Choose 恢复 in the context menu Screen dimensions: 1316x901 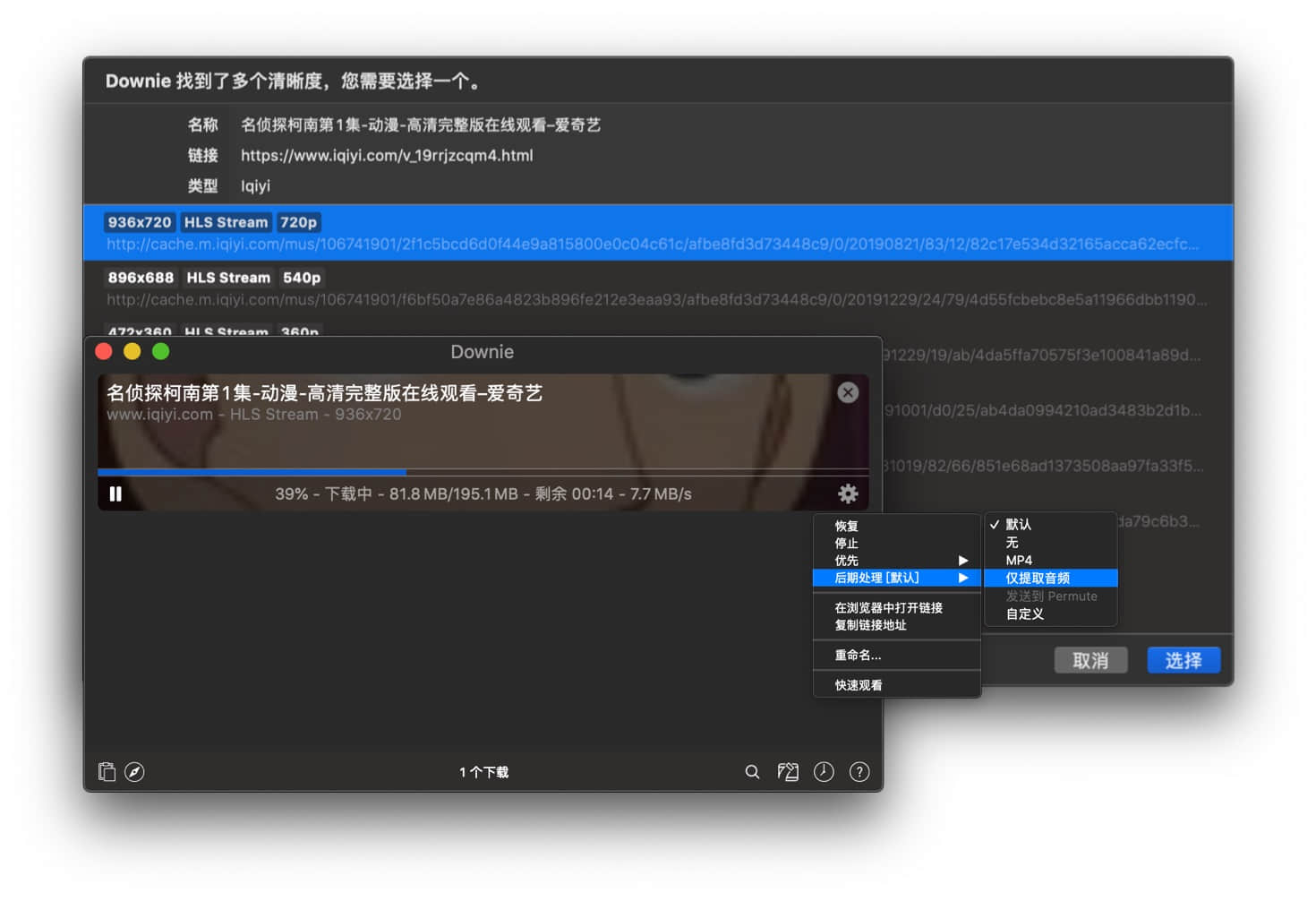pos(896,527)
